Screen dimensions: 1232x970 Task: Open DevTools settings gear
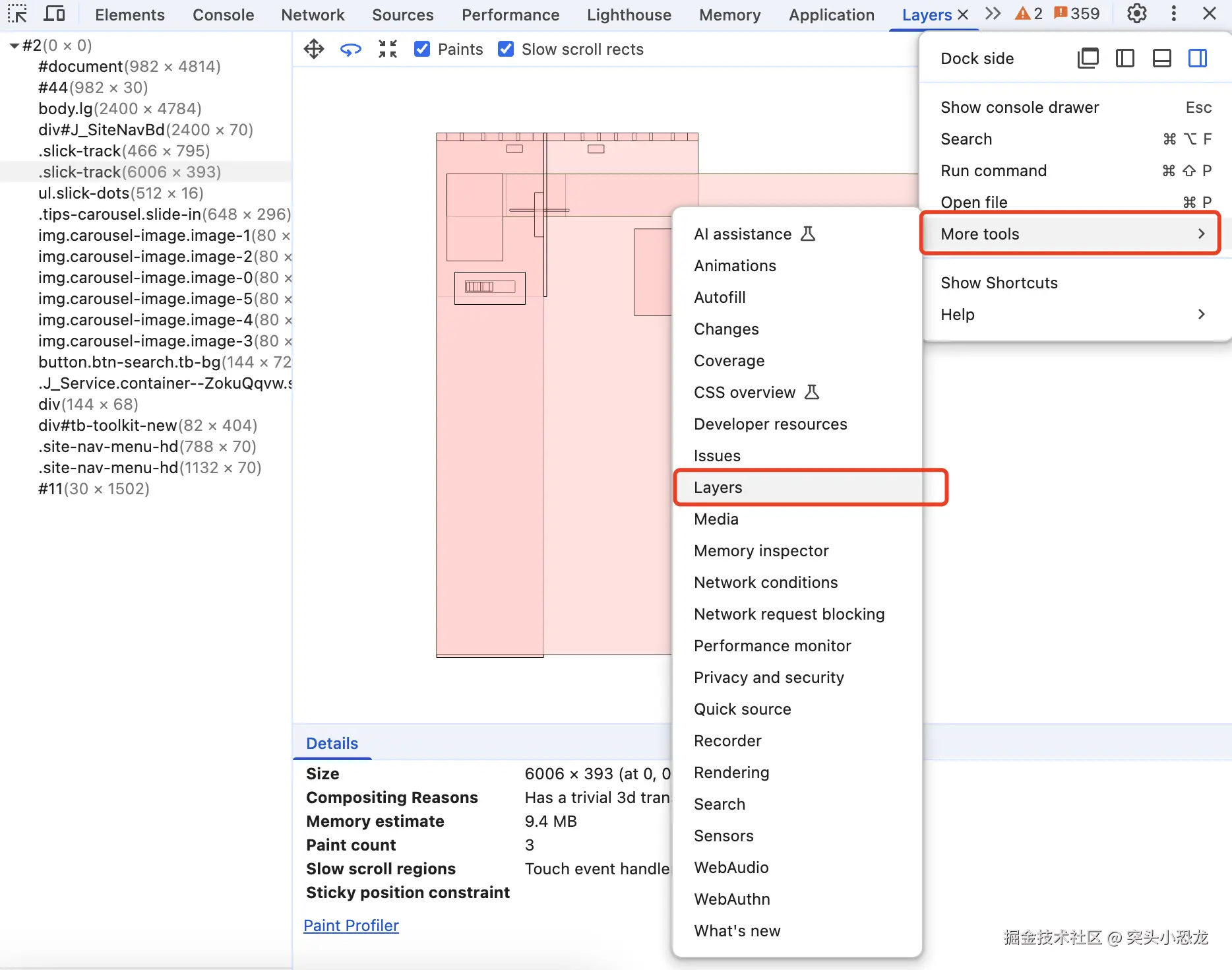(x=1137, y=14)
